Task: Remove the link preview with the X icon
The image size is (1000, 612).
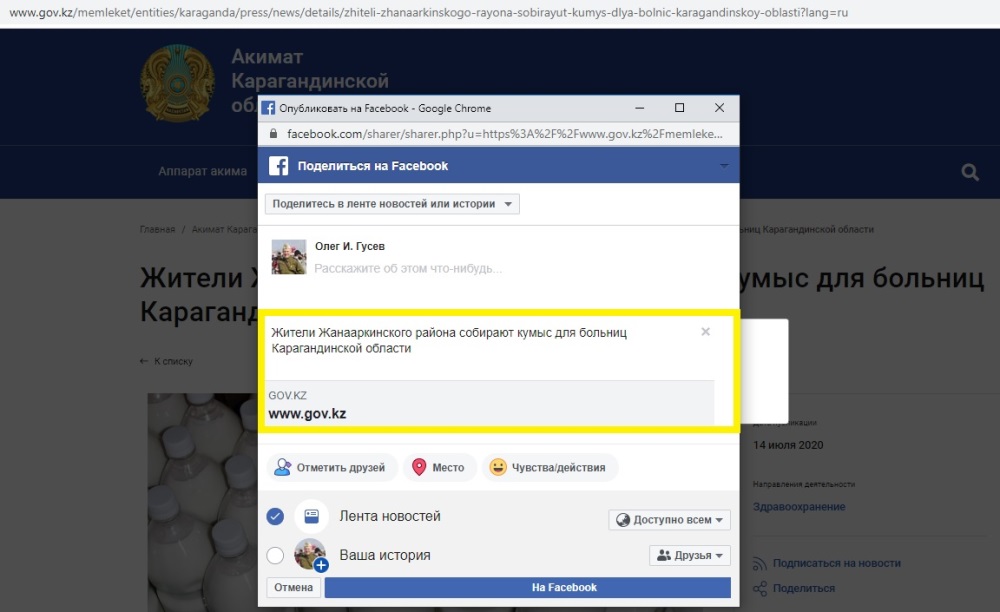Action: [x=705, y=332]
